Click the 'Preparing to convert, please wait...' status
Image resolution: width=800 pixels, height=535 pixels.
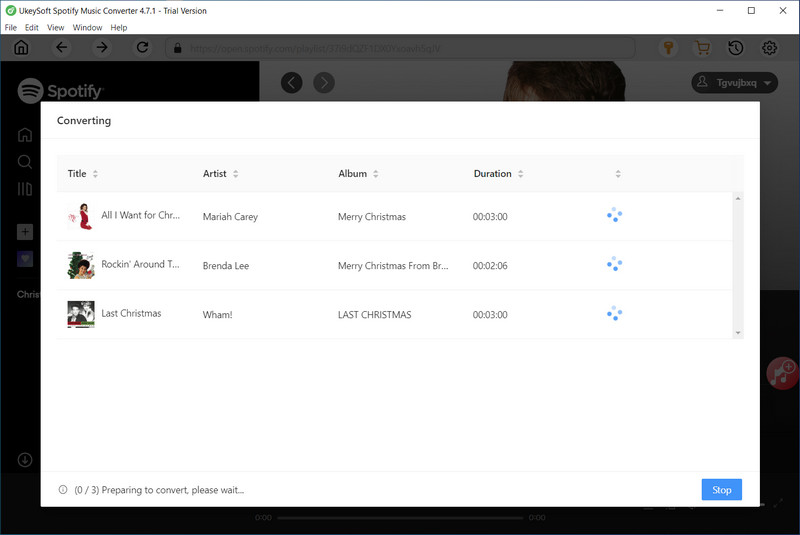pyautogui.click(x=173, y=490)
